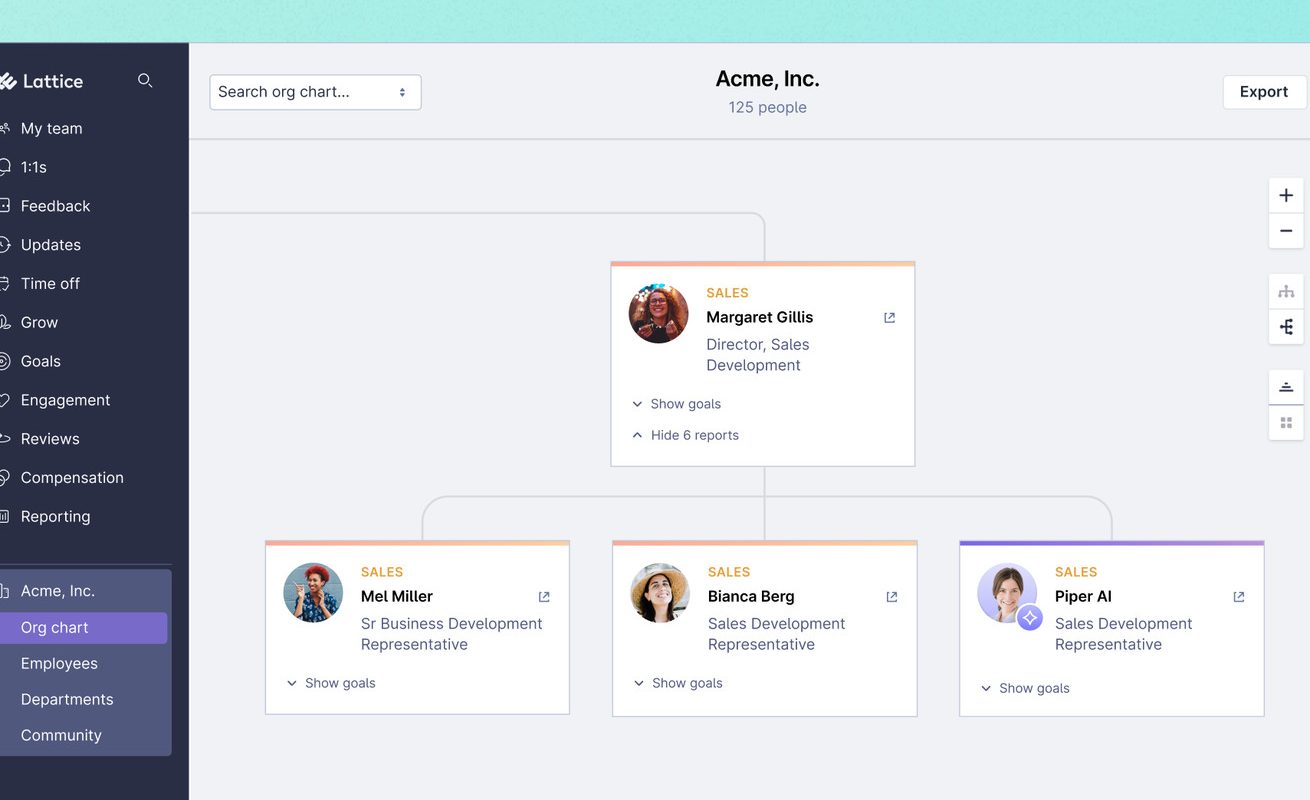Expand Show goals on Mel Miller card
Viewport: 1310px width, 800px height.
tap(331, 683)
